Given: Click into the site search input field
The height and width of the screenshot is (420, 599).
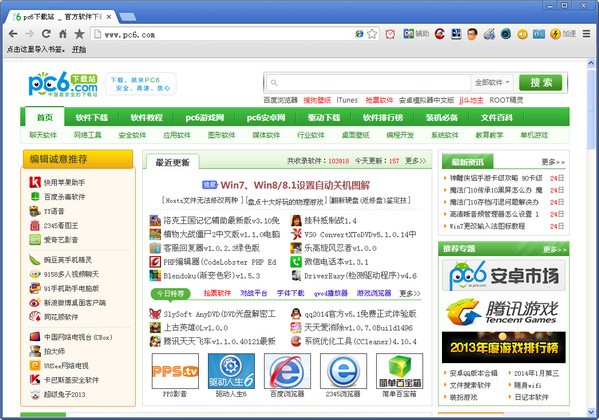Looking at the screenshot, I should (x=368, y=82).
